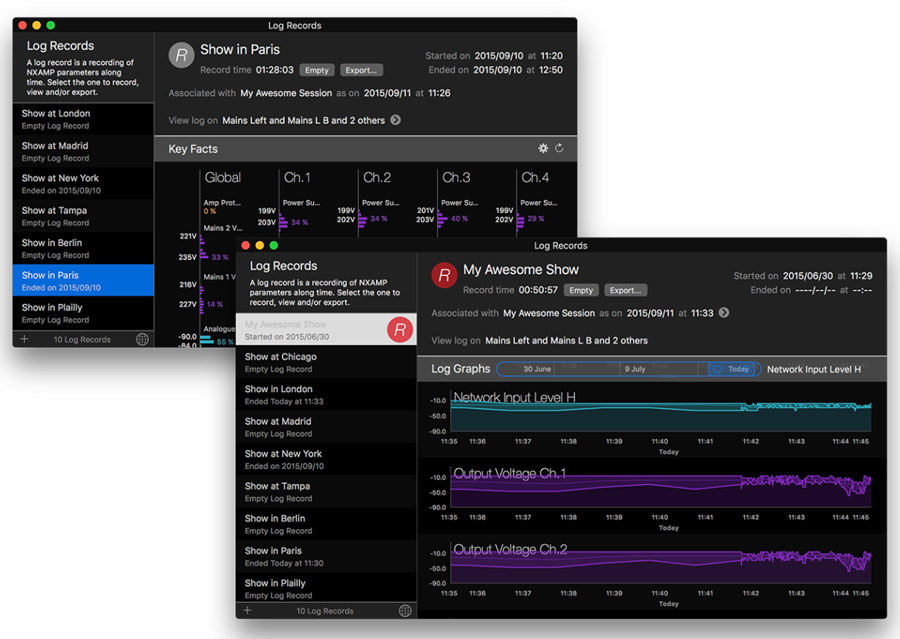Minimize the back Log Records window with yellow button

(x=37, y=25)
